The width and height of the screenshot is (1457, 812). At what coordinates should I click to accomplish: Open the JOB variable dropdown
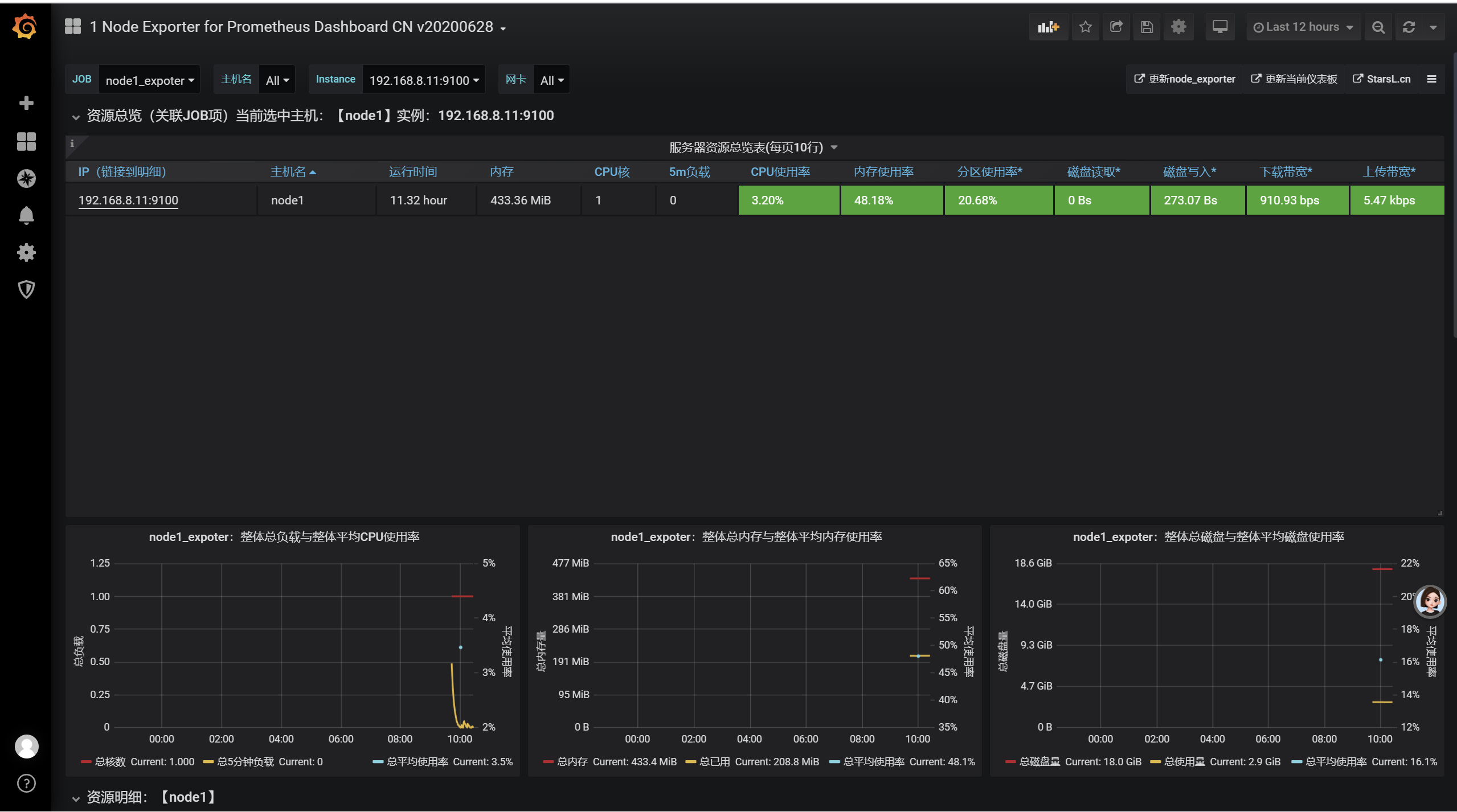150,80
